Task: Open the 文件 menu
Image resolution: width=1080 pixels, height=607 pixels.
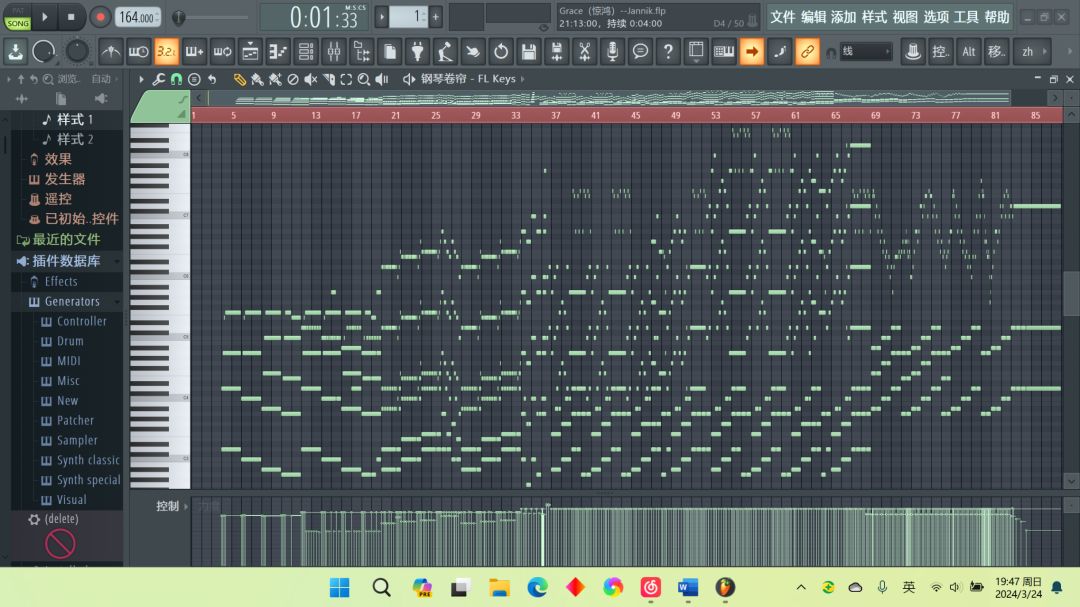Action: (x=782, y=17)
